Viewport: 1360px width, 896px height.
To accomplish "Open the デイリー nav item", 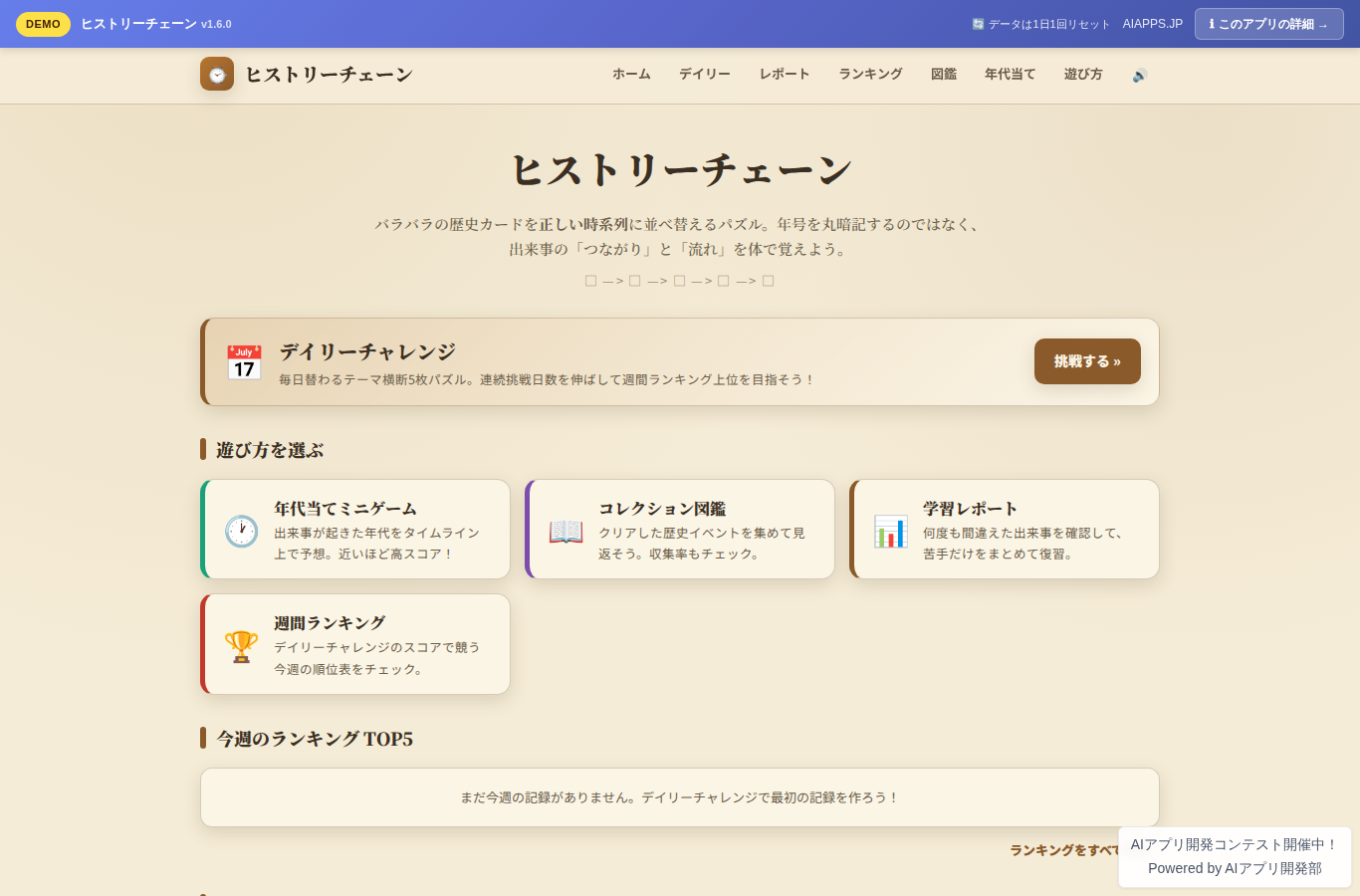I will click(x=705, y=75).
